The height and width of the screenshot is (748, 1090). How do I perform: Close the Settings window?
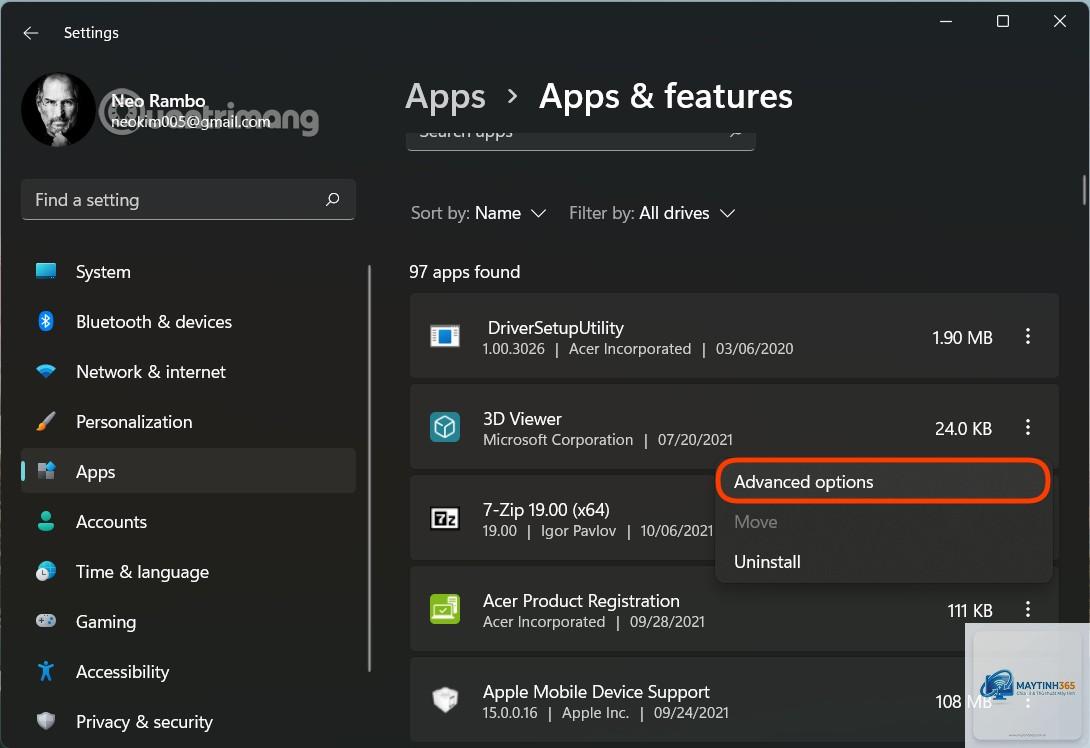click(x=1060, y=21)
